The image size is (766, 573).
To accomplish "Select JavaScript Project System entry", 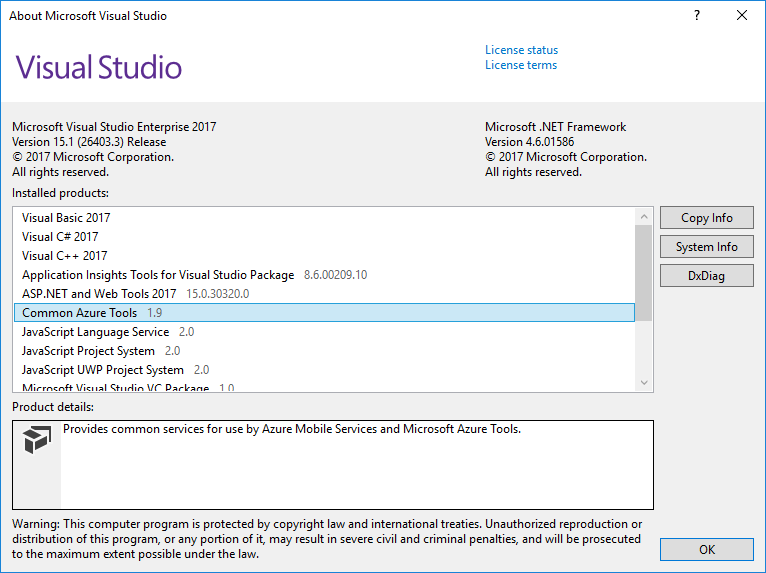I will tap(324, 351).
